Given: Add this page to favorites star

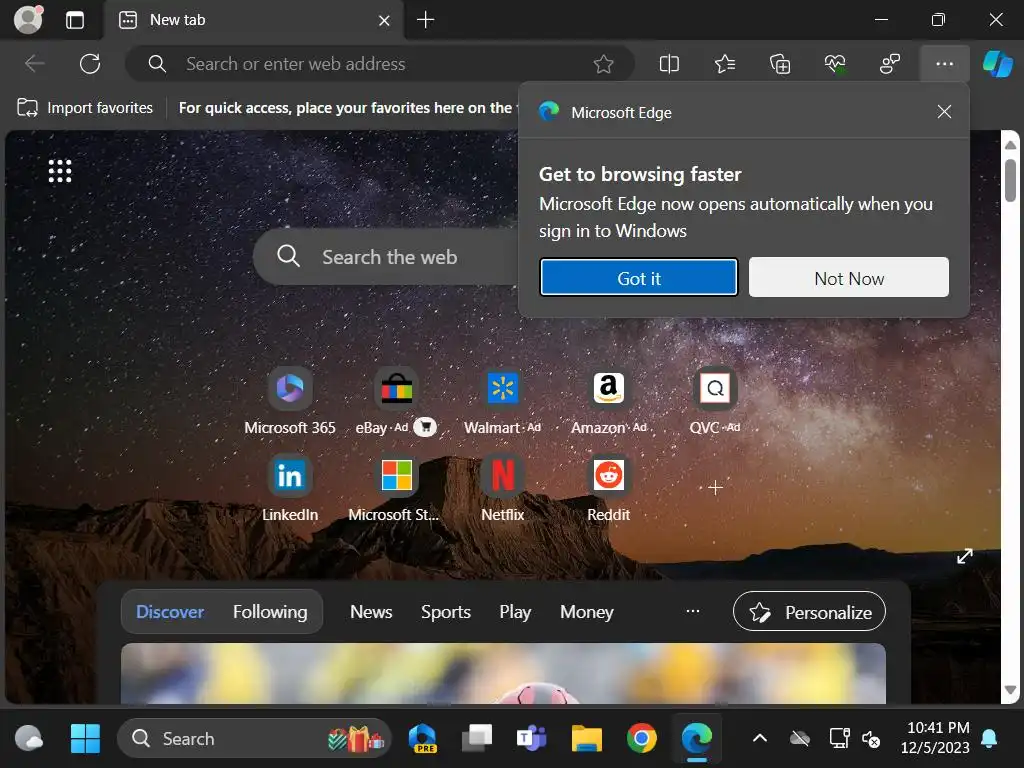Looking at the screenshot, I should [x=603, y=64].
